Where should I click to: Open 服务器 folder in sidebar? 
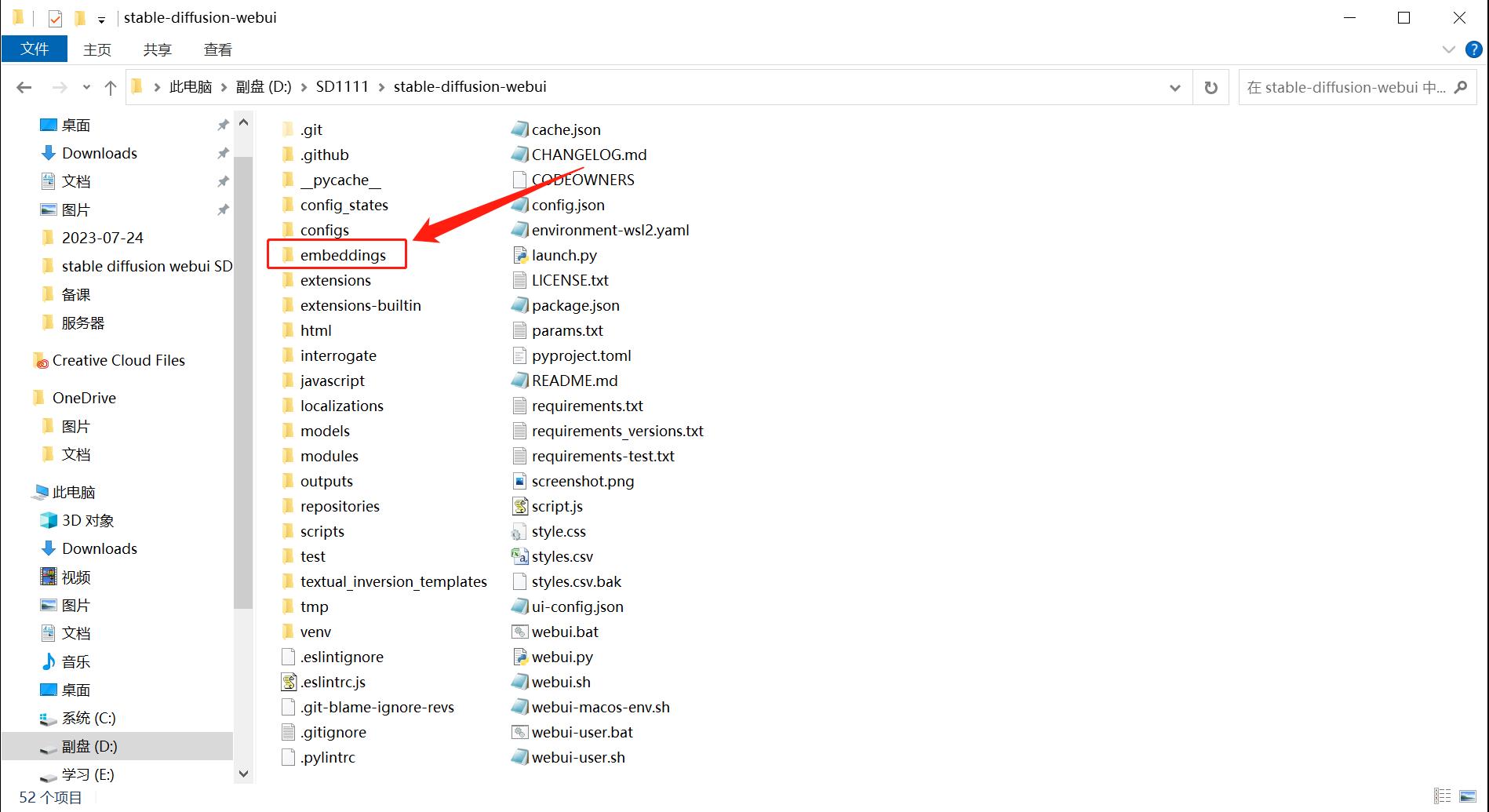[83, 322]
